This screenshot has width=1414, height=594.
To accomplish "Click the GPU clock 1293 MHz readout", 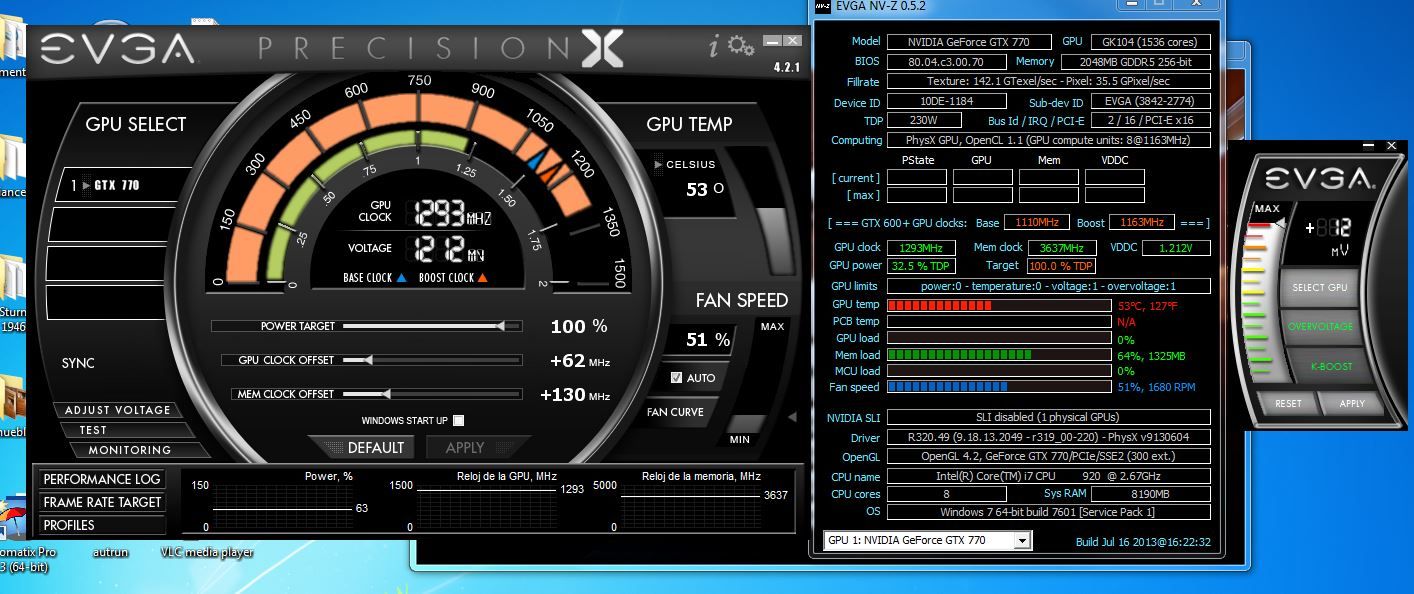I will tap(452, 213).
